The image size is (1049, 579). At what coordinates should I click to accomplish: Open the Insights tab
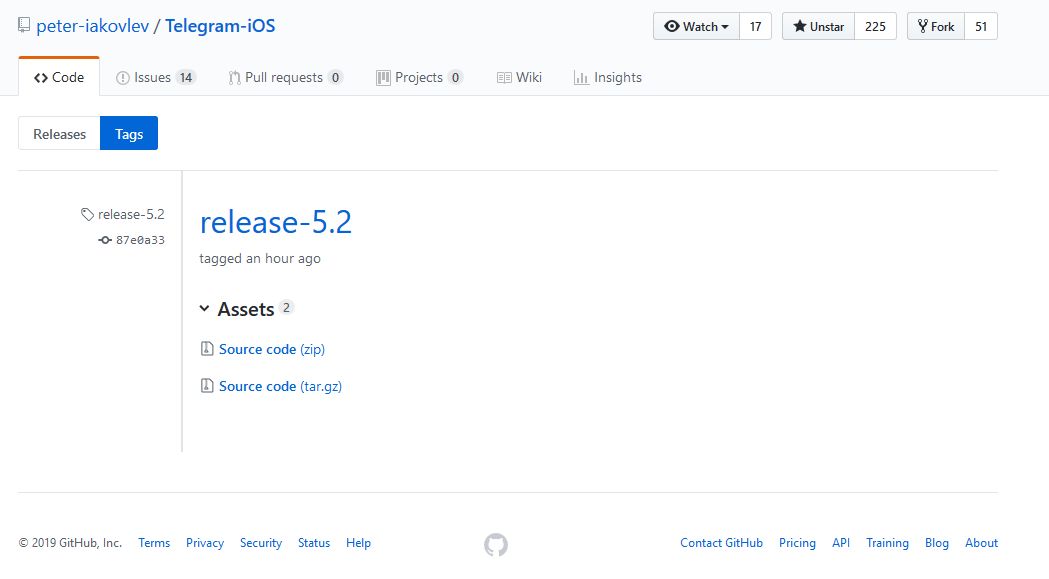[x=607, y=77]
